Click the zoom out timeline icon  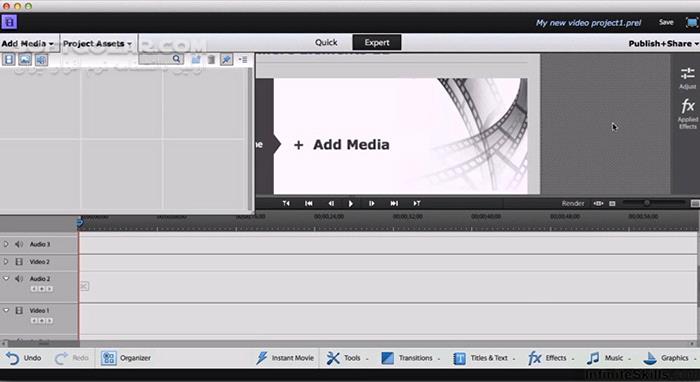(x=612, y=203)
